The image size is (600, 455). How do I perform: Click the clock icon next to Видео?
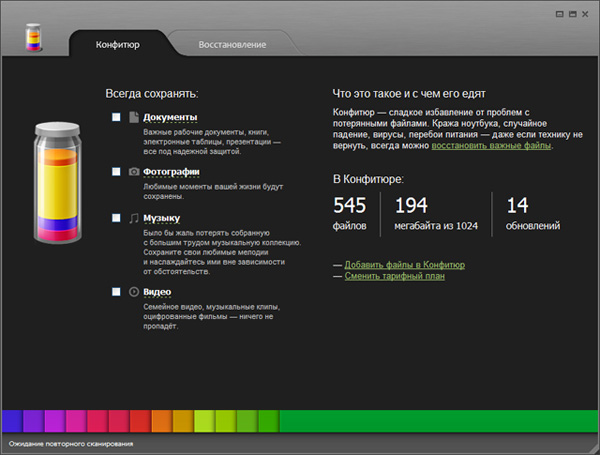coord(133,291)
